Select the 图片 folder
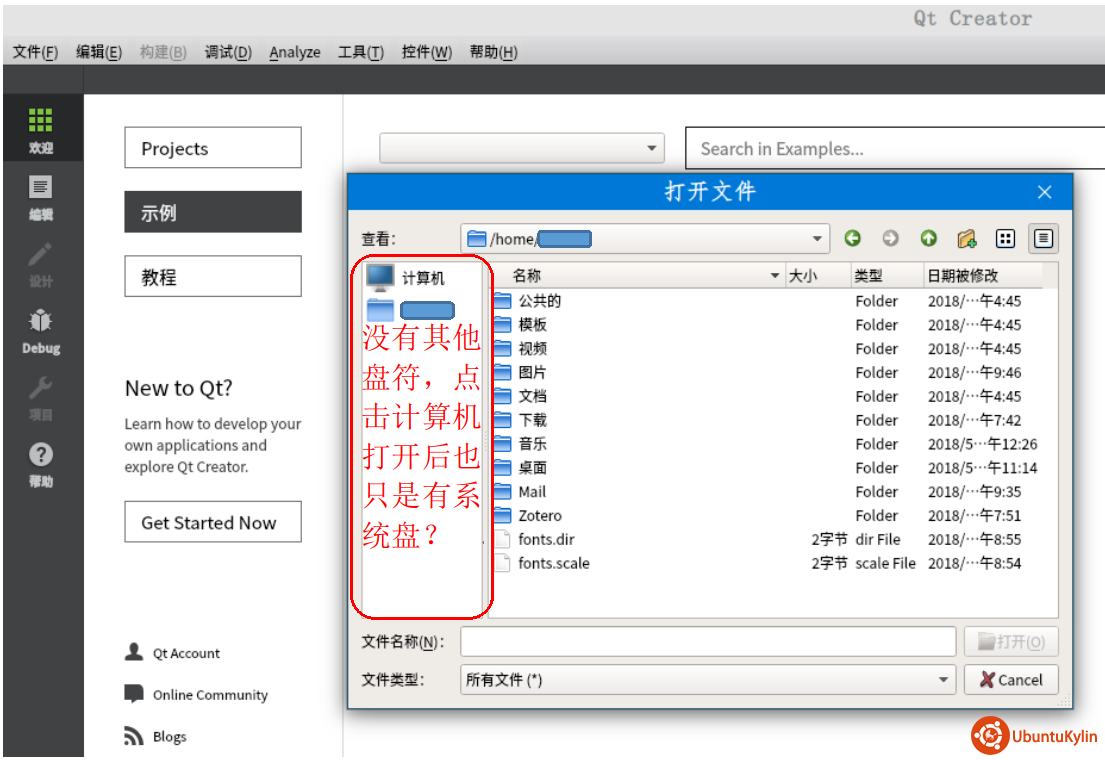This screenshot has height=760, width=1105. click(x=521, y=372)
